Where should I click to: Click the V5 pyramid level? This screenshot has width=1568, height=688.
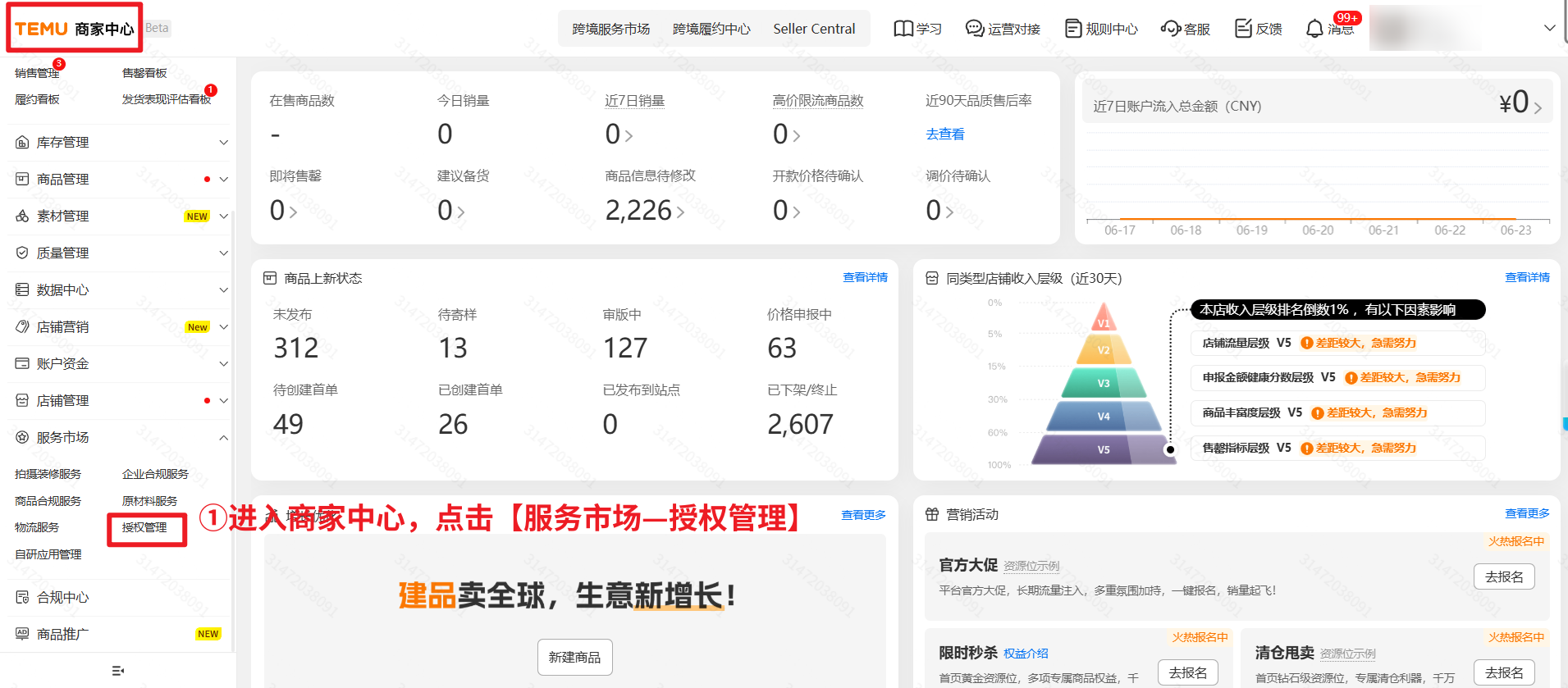pos(1104,449)
